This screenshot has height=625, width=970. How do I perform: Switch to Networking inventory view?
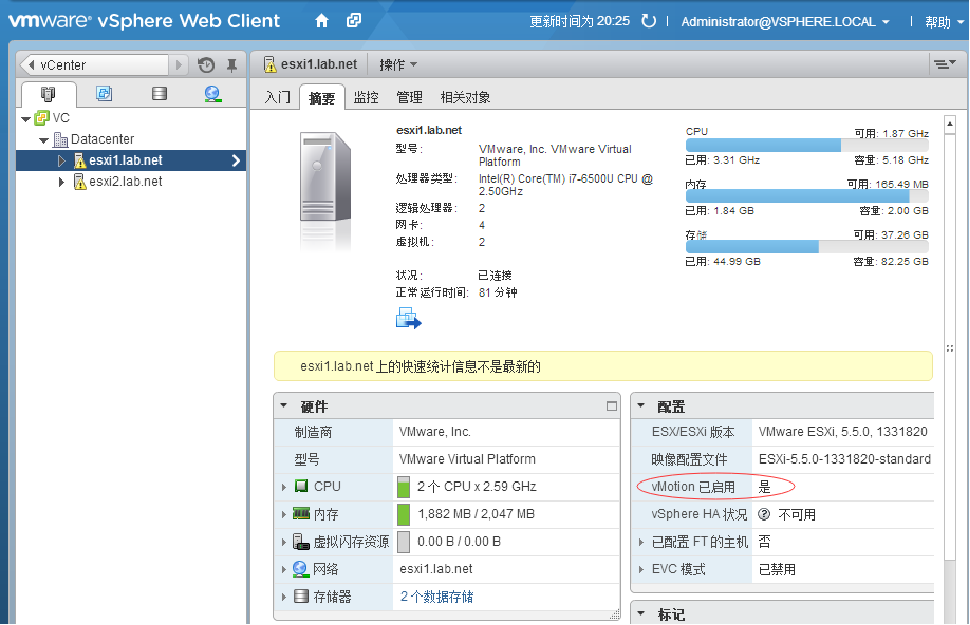coord(213,94)
